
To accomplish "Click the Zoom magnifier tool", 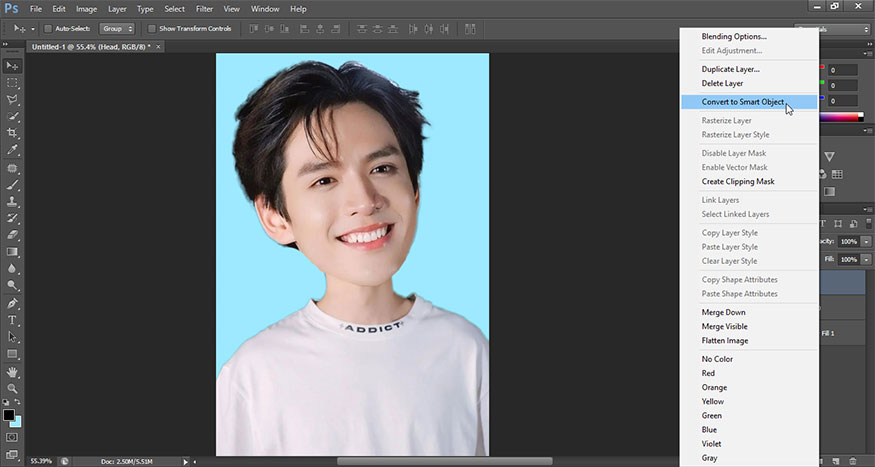I will (12, 387).
